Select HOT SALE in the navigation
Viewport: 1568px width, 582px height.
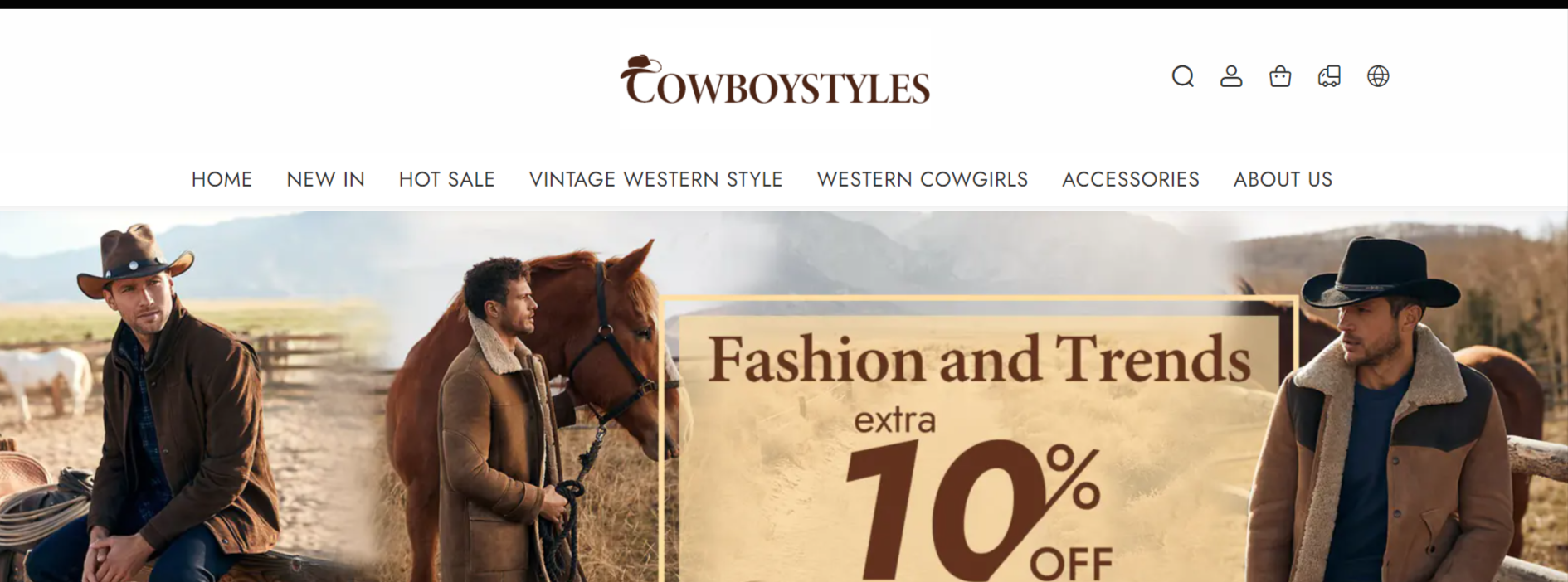[x=446, y=179]
